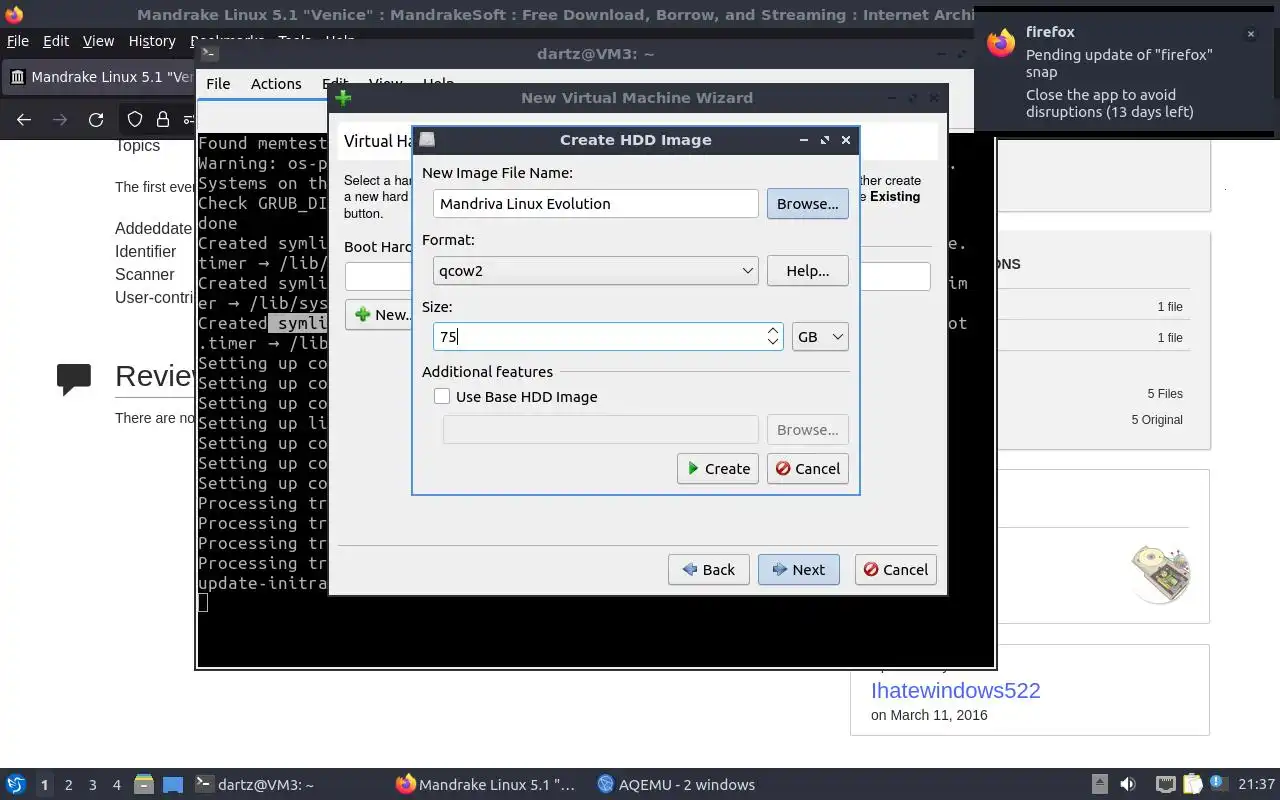1280x800 pixels.
Task: Switch to workspace 2
Action: [69, 785]
